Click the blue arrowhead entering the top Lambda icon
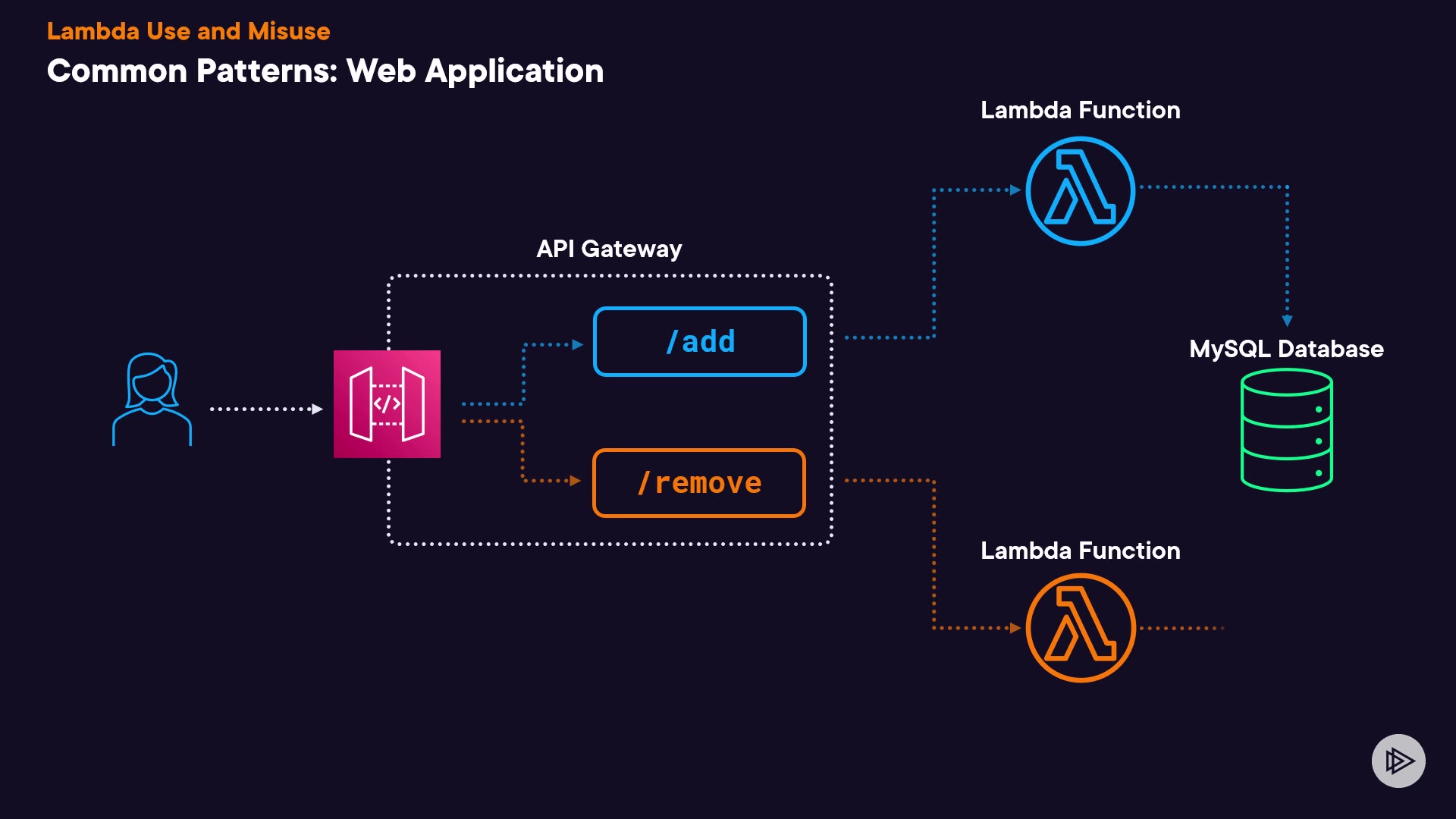The height and width of the screenshot is (819, 1456). pos(1015,190)
